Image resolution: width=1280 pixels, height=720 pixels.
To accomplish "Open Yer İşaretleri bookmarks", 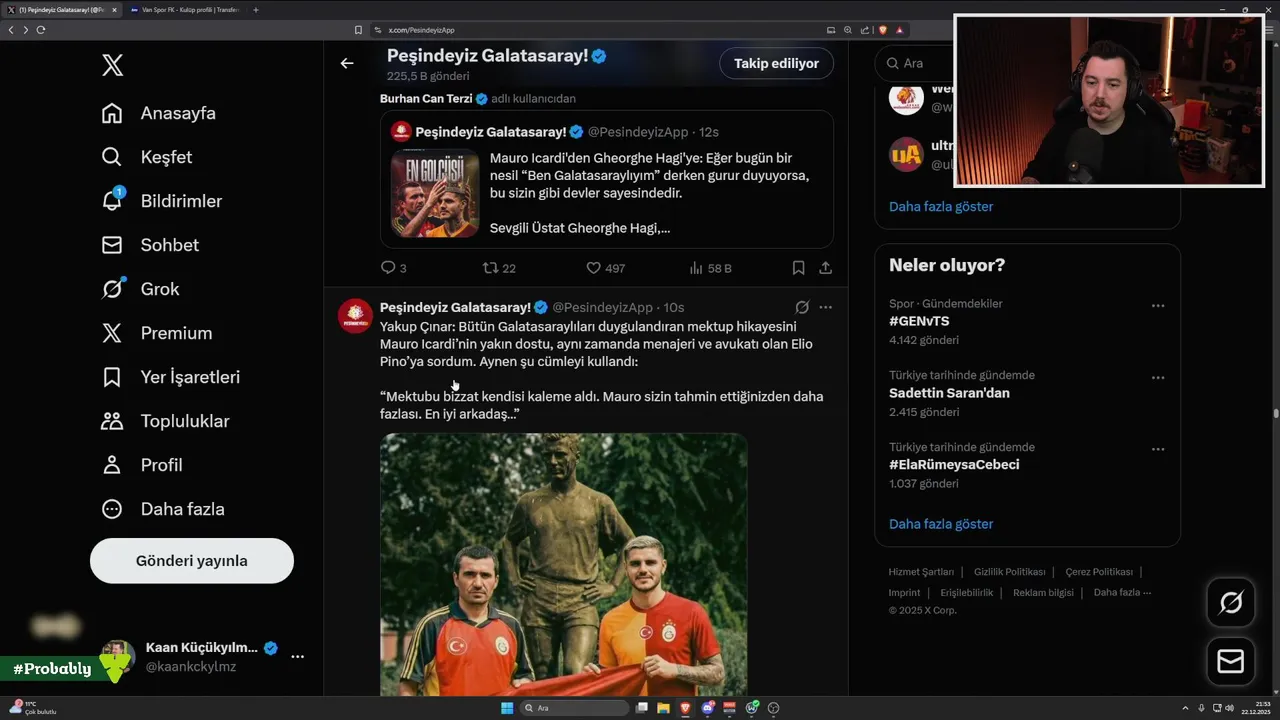I will point(171,377).
